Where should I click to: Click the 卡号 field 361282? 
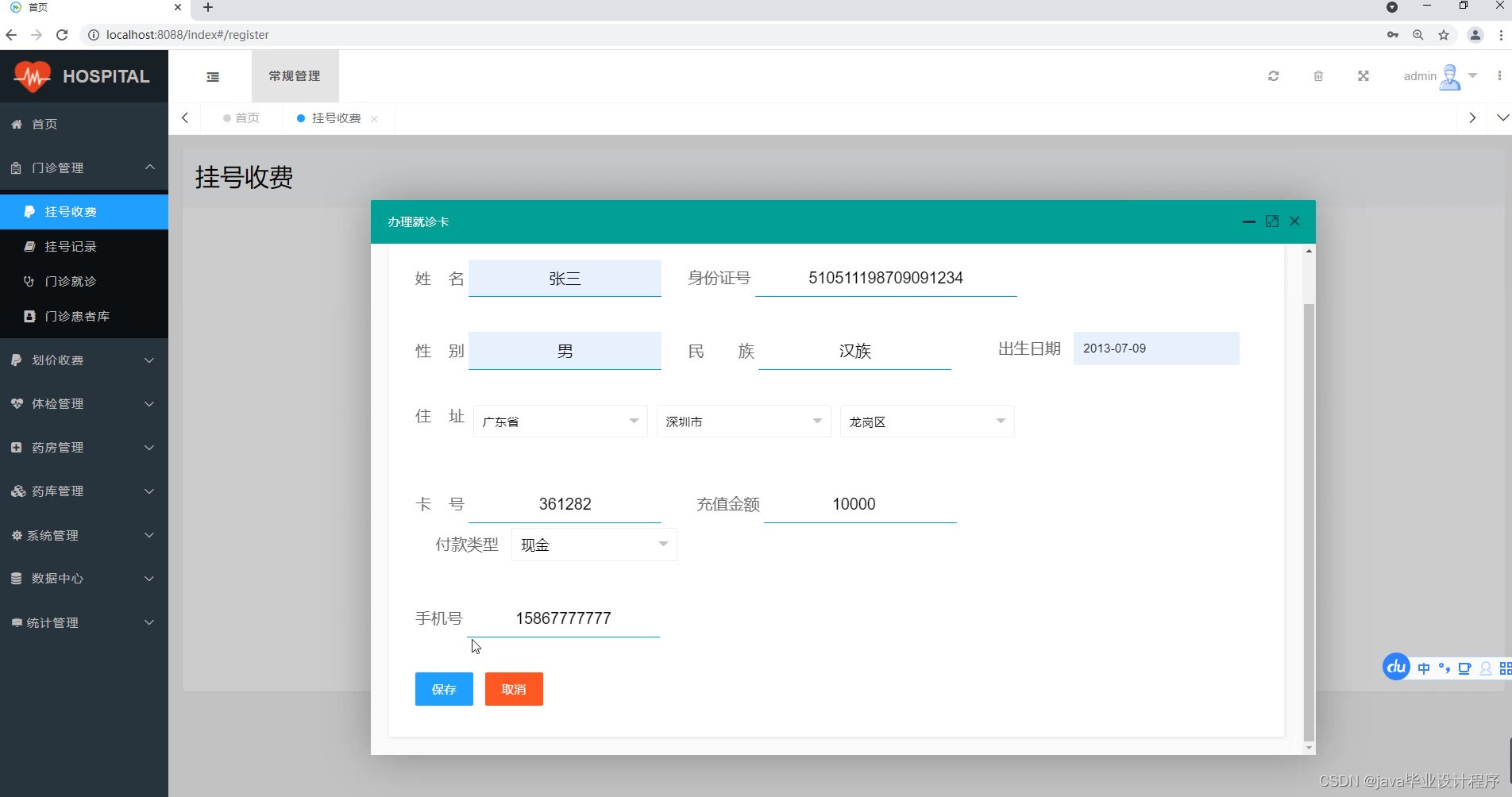click(565, 504)
